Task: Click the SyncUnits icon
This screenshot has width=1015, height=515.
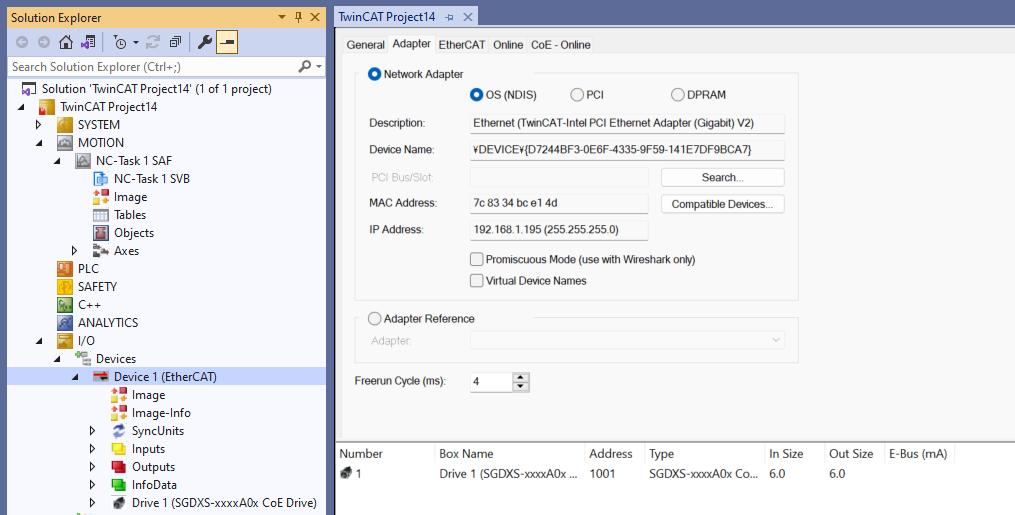Action: (119, 431)
